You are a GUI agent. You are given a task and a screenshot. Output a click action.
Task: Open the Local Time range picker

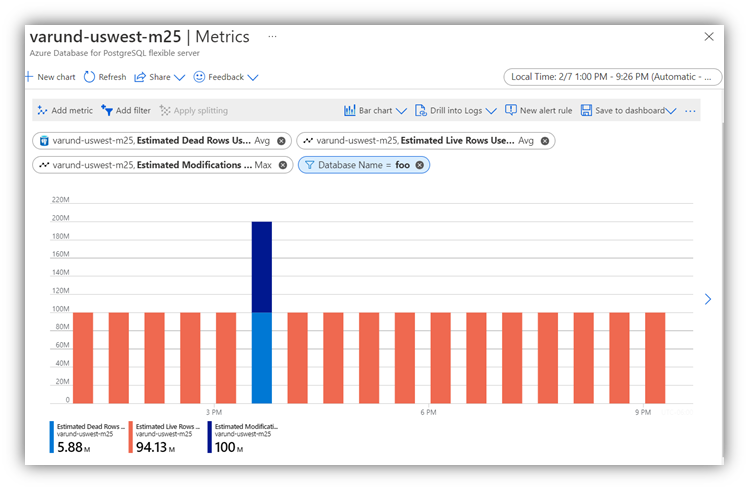tap(612, 77)
